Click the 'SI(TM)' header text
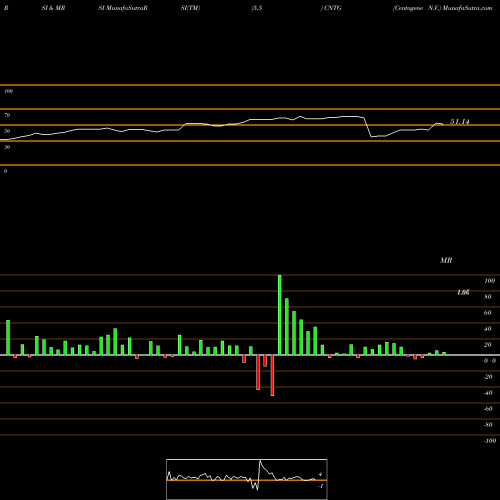 pyautogui.click(x=190, y=8)
